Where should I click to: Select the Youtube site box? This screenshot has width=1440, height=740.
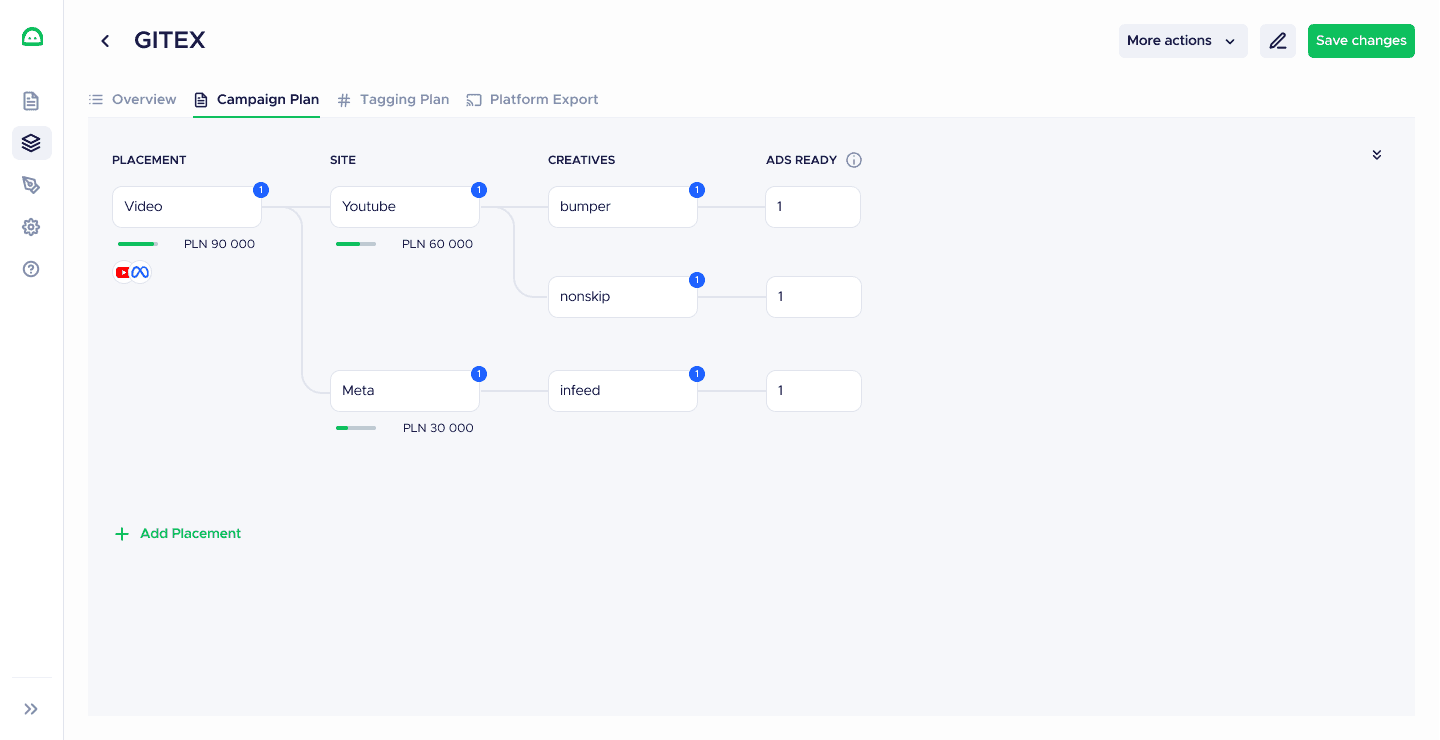click(405, 207)
